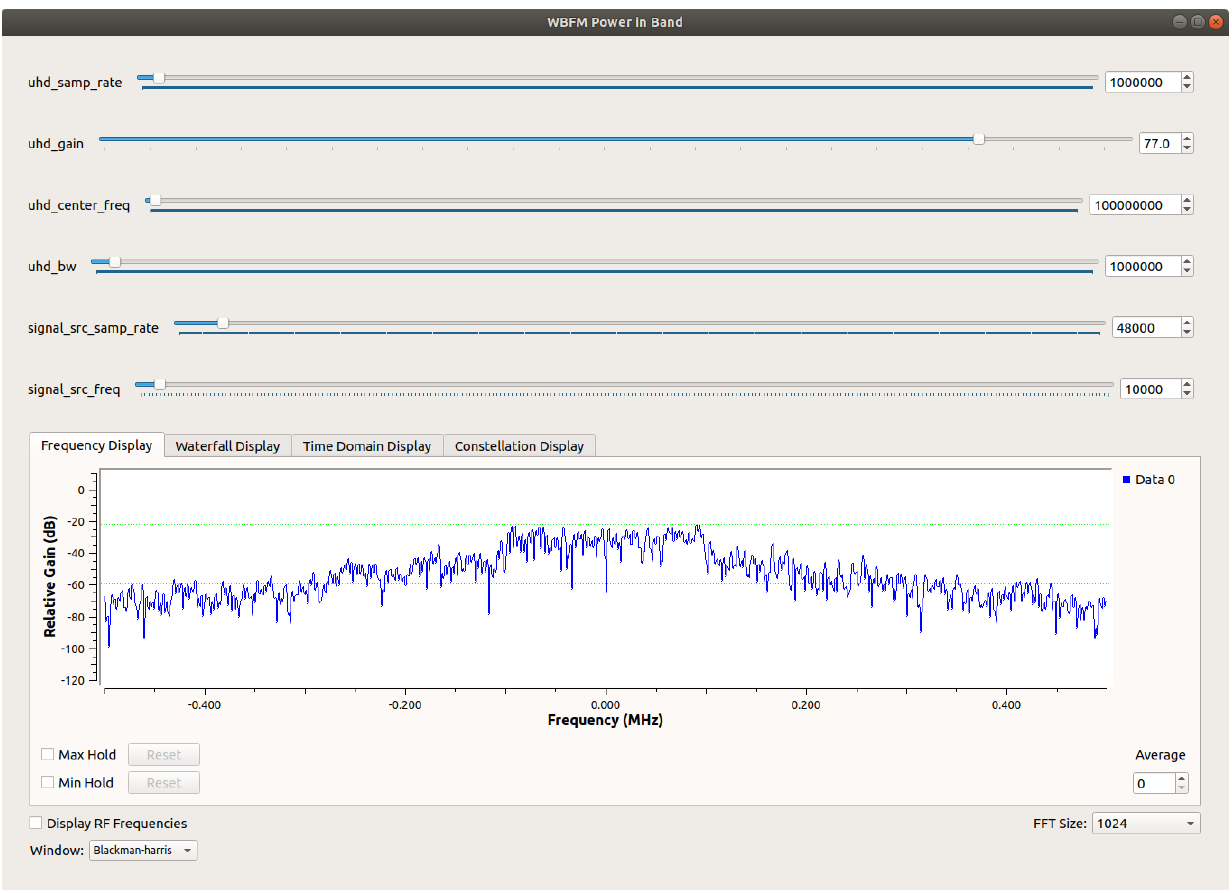Click the signal_src_samp_rate value field

(1146, 328)
